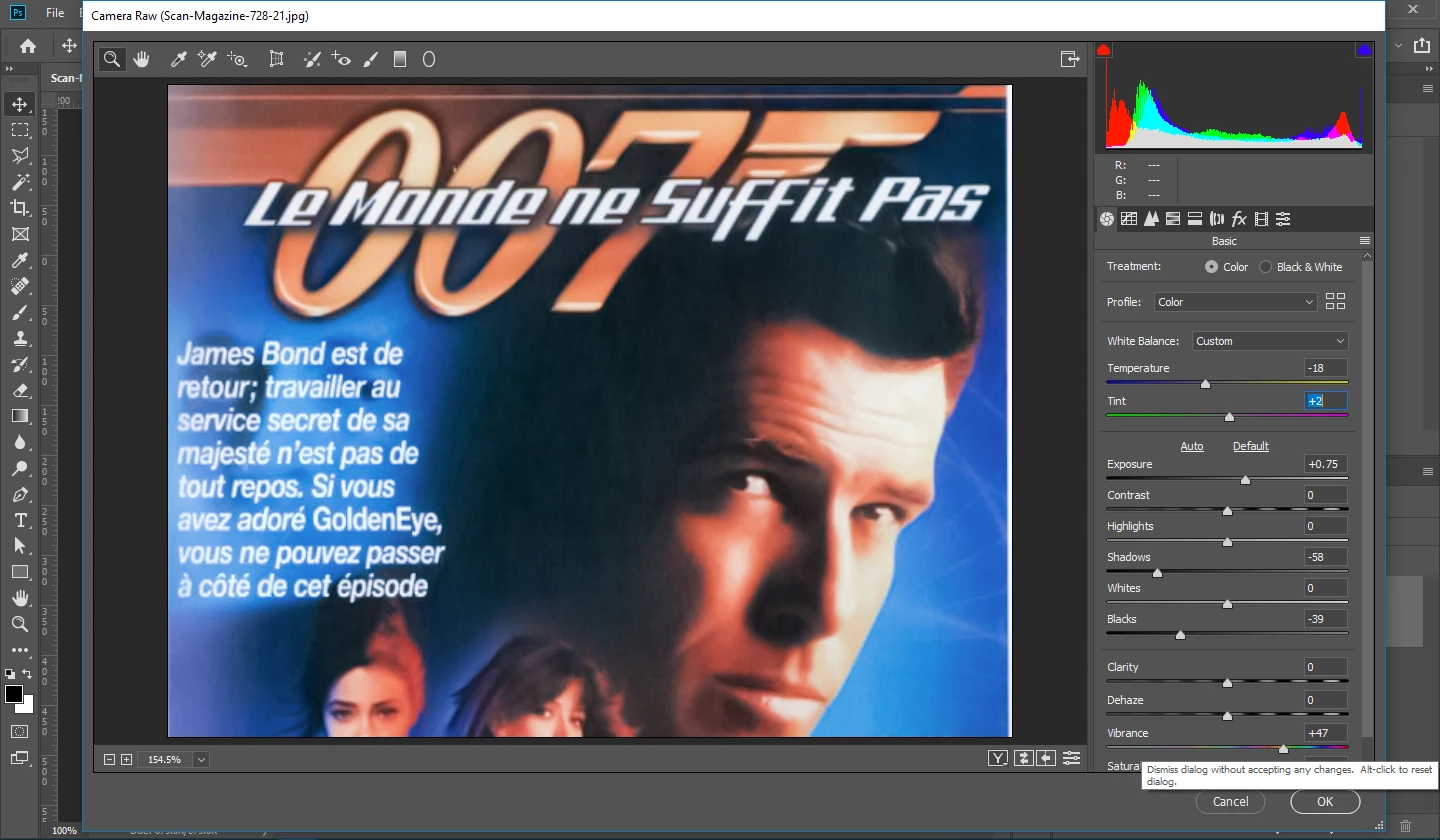Switch to the Basic panel tab
The height and width of the screenshot is (840, 1440).
(x=1107, y=219)
